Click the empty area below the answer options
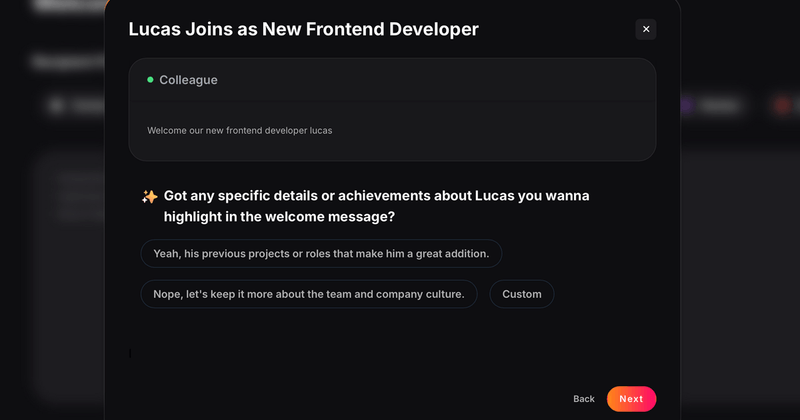 tap(390, 345)
